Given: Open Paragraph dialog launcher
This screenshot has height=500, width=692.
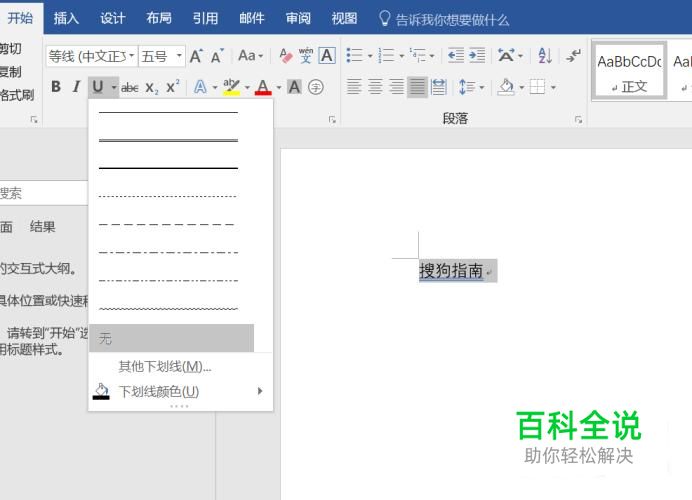Looking at the screenshot, I should pos(579,120).
